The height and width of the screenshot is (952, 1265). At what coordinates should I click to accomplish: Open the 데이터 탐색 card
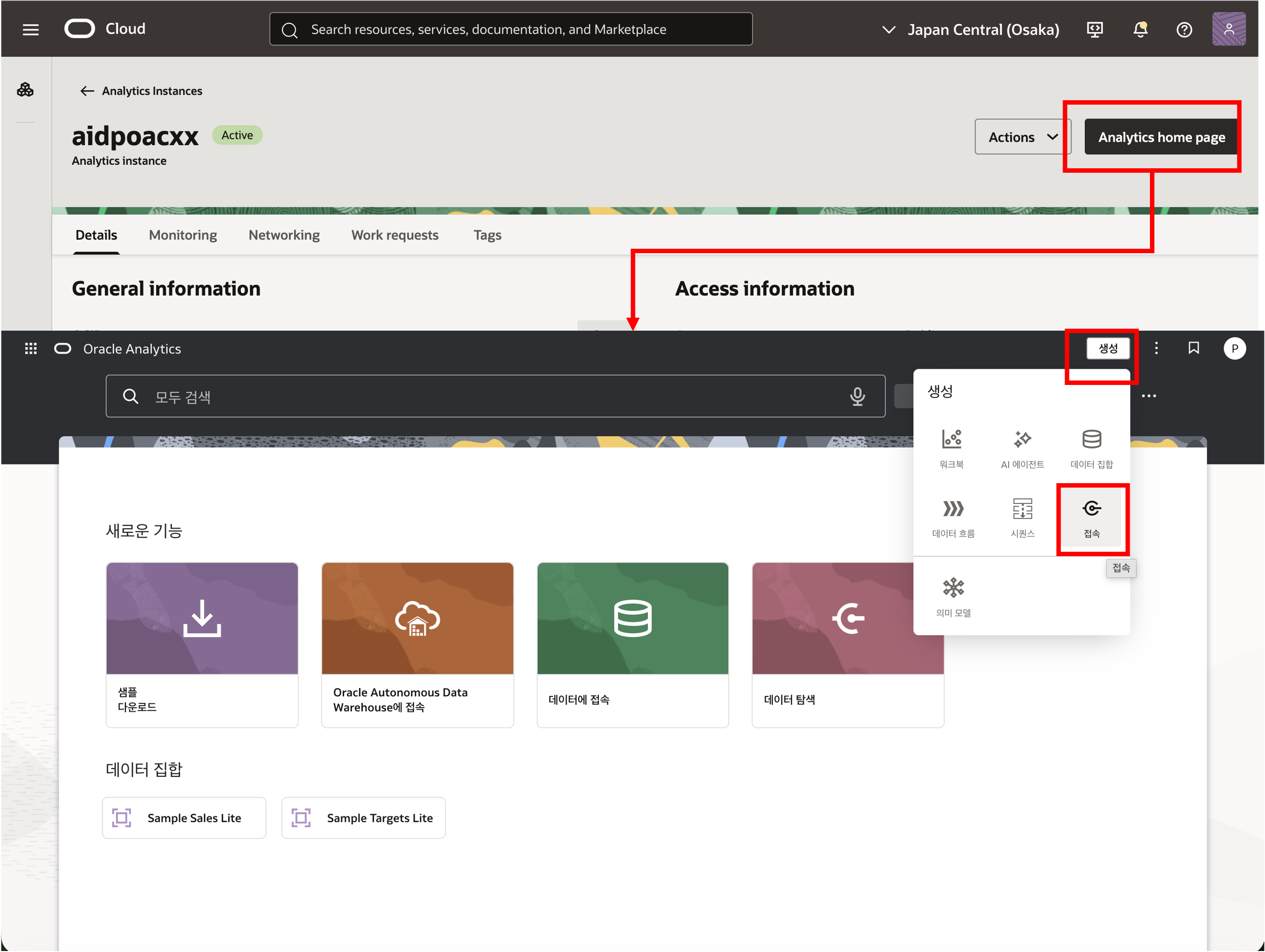(x=847, y=645)
